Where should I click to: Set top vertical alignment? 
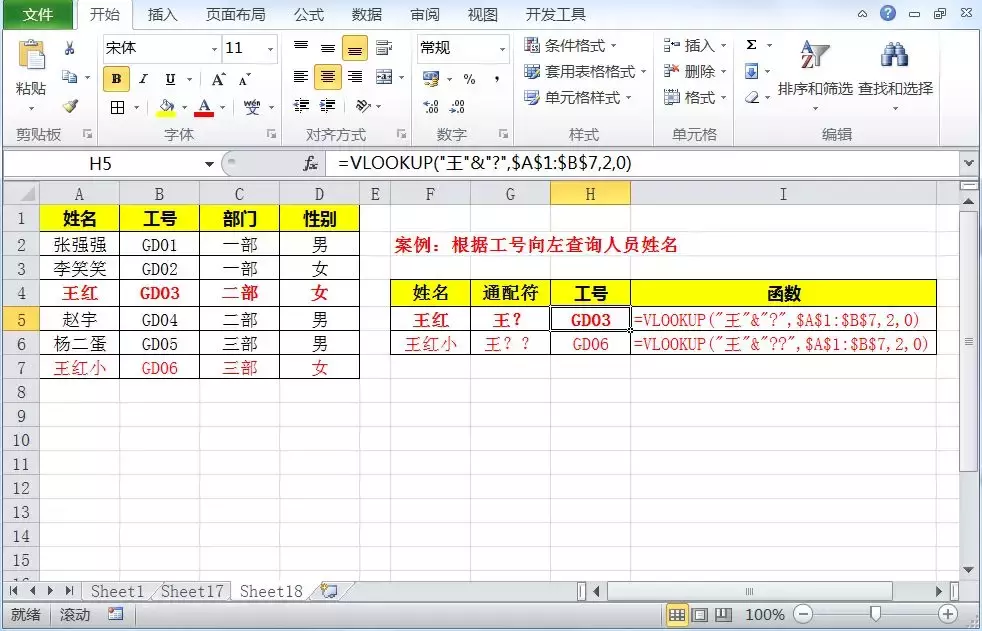tap(301, 47)
